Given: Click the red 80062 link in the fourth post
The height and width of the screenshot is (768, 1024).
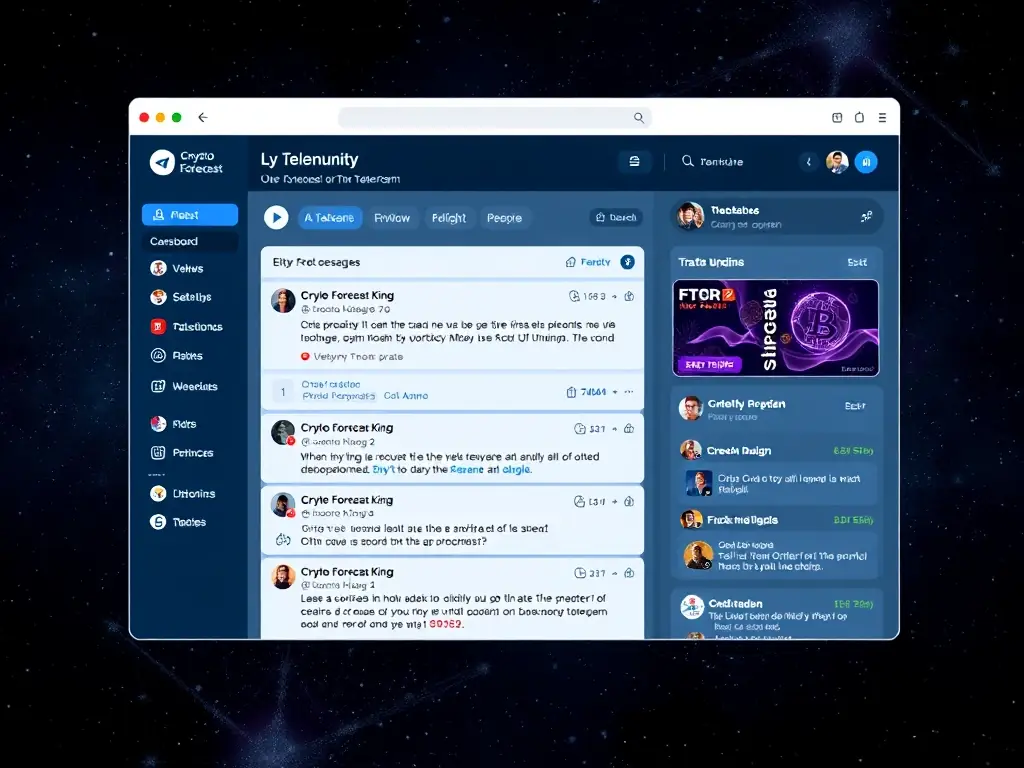Looking at the screenshot, I should 445,624.
